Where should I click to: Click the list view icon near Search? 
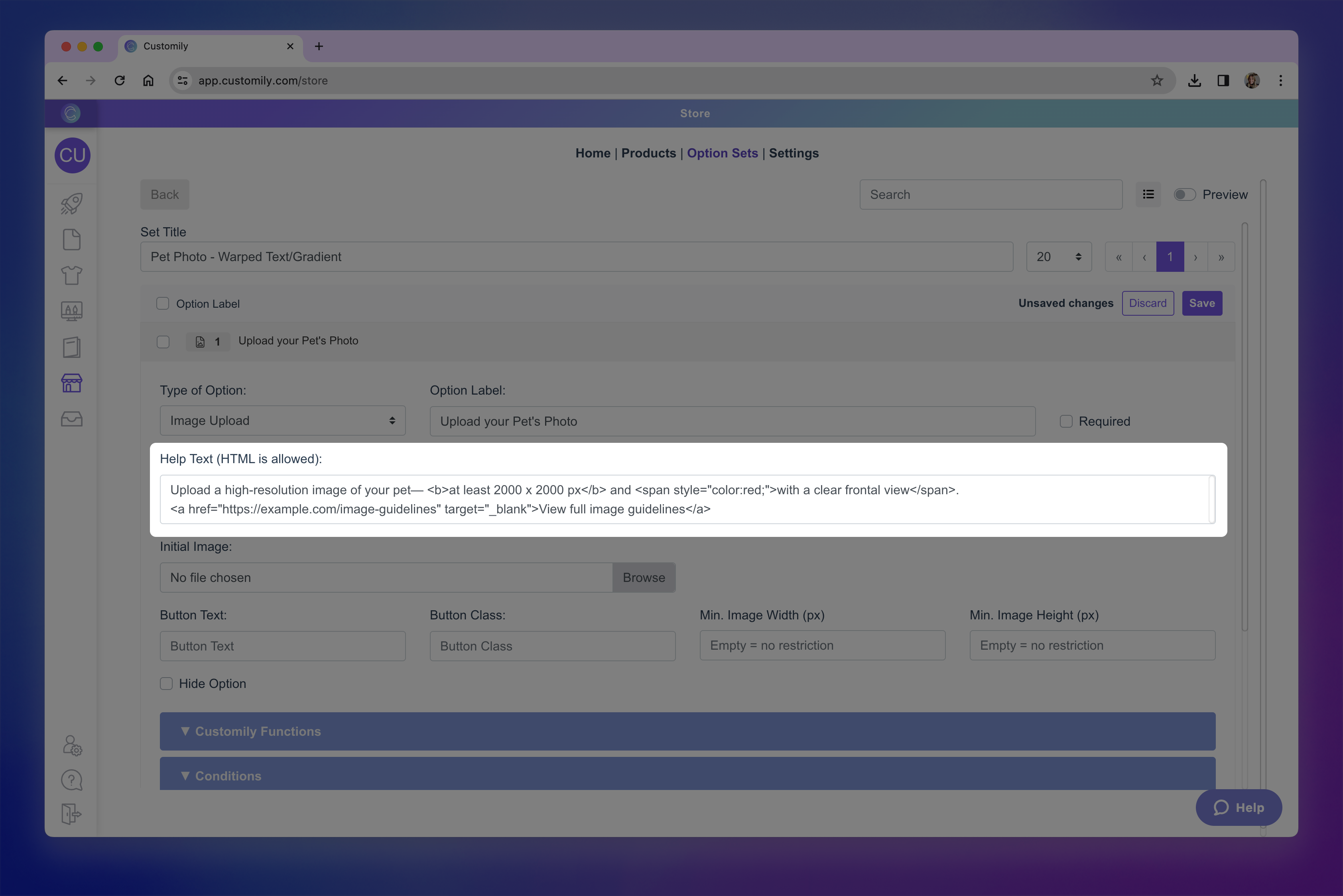click(1148, 195)
